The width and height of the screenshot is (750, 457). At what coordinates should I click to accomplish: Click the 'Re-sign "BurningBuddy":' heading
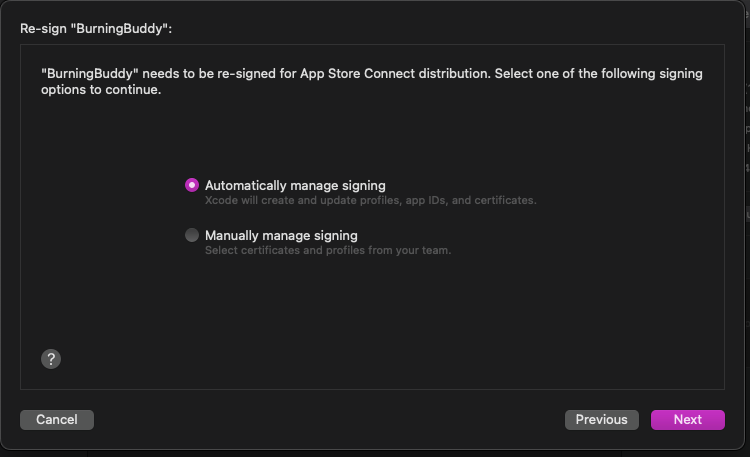[96, 29]
